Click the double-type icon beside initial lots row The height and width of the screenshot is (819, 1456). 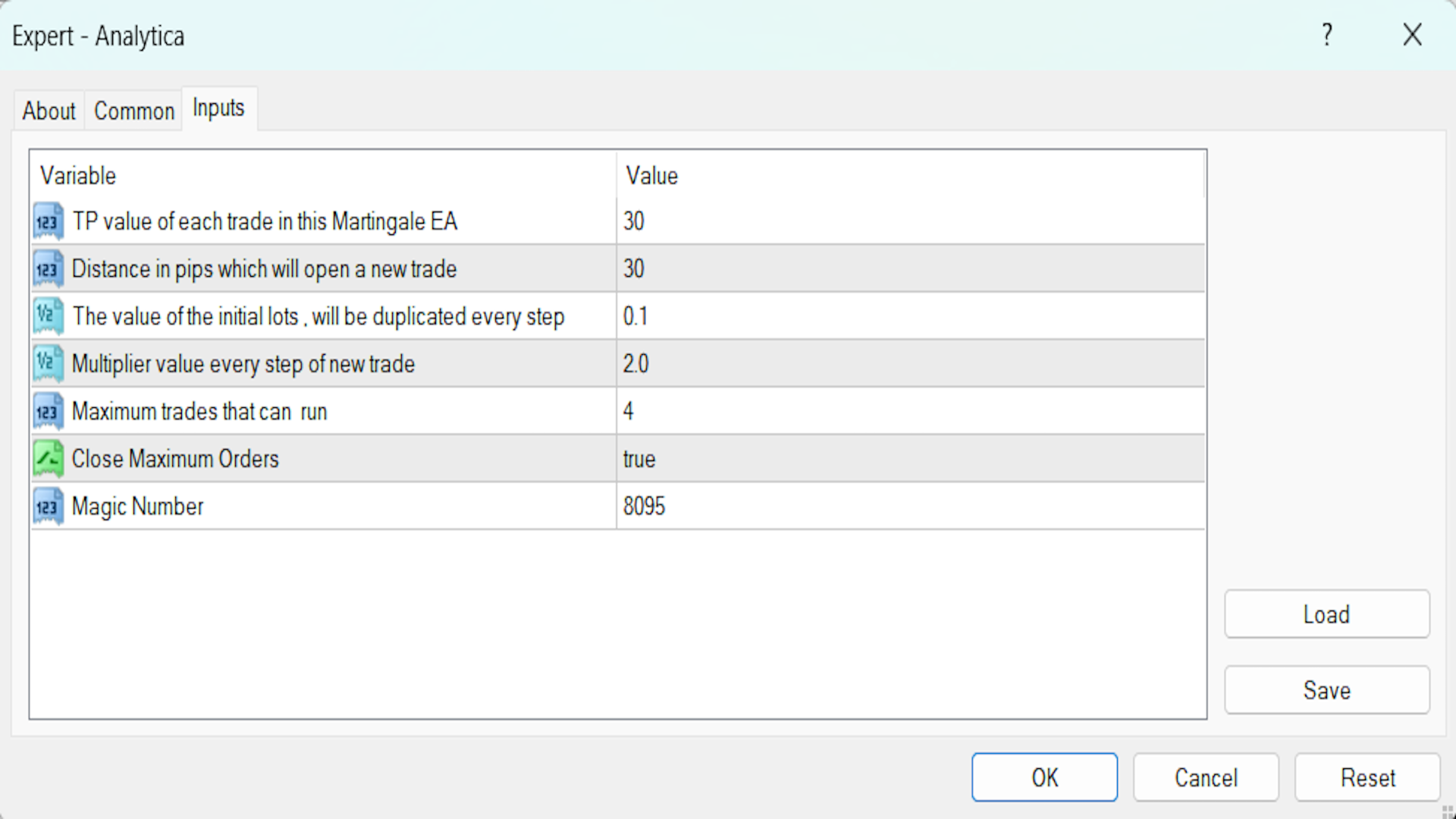(x=48, y=316)
